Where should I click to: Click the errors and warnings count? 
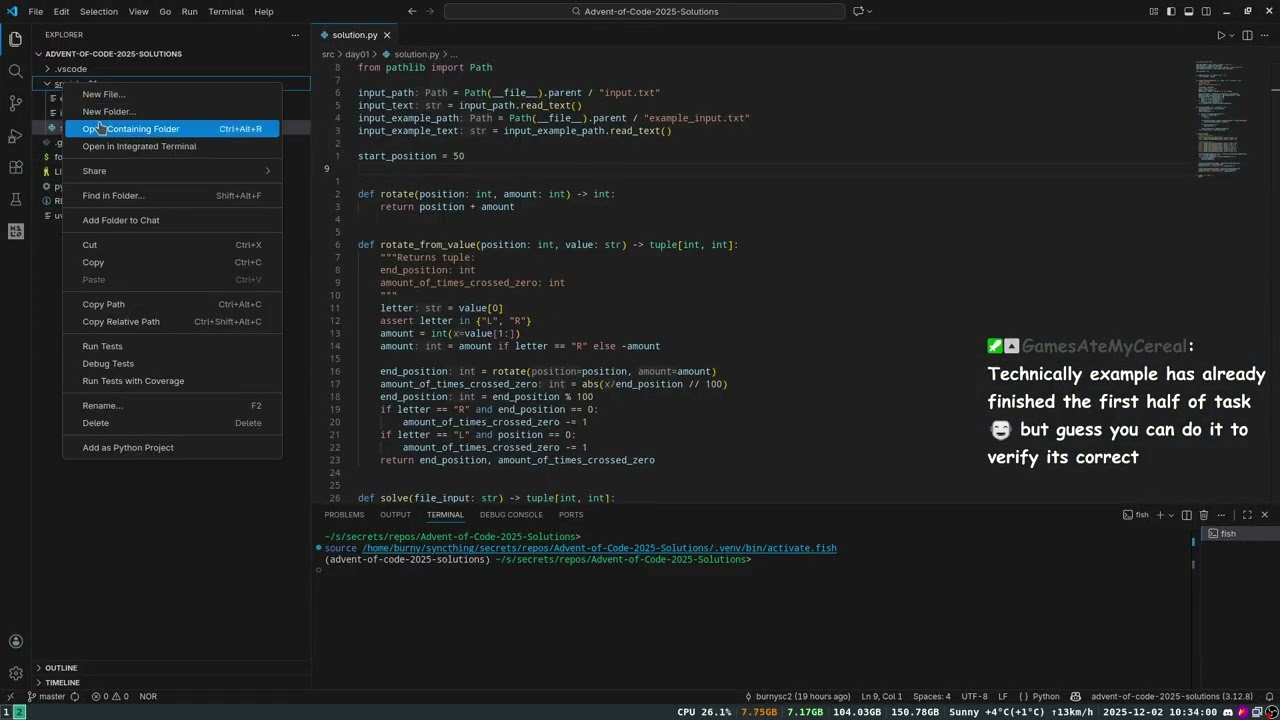[110, 696]
